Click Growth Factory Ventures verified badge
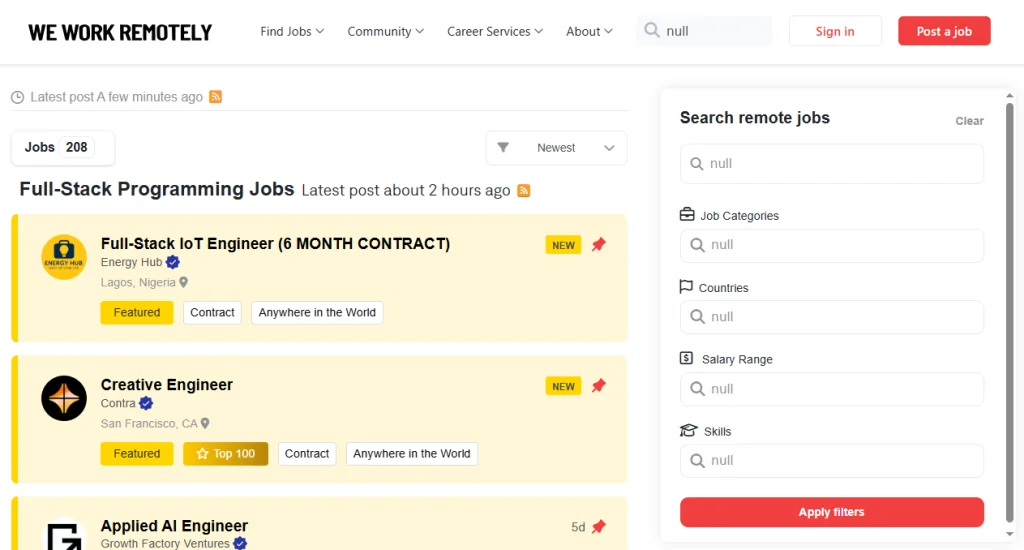1024x550 pixels. 240,543
